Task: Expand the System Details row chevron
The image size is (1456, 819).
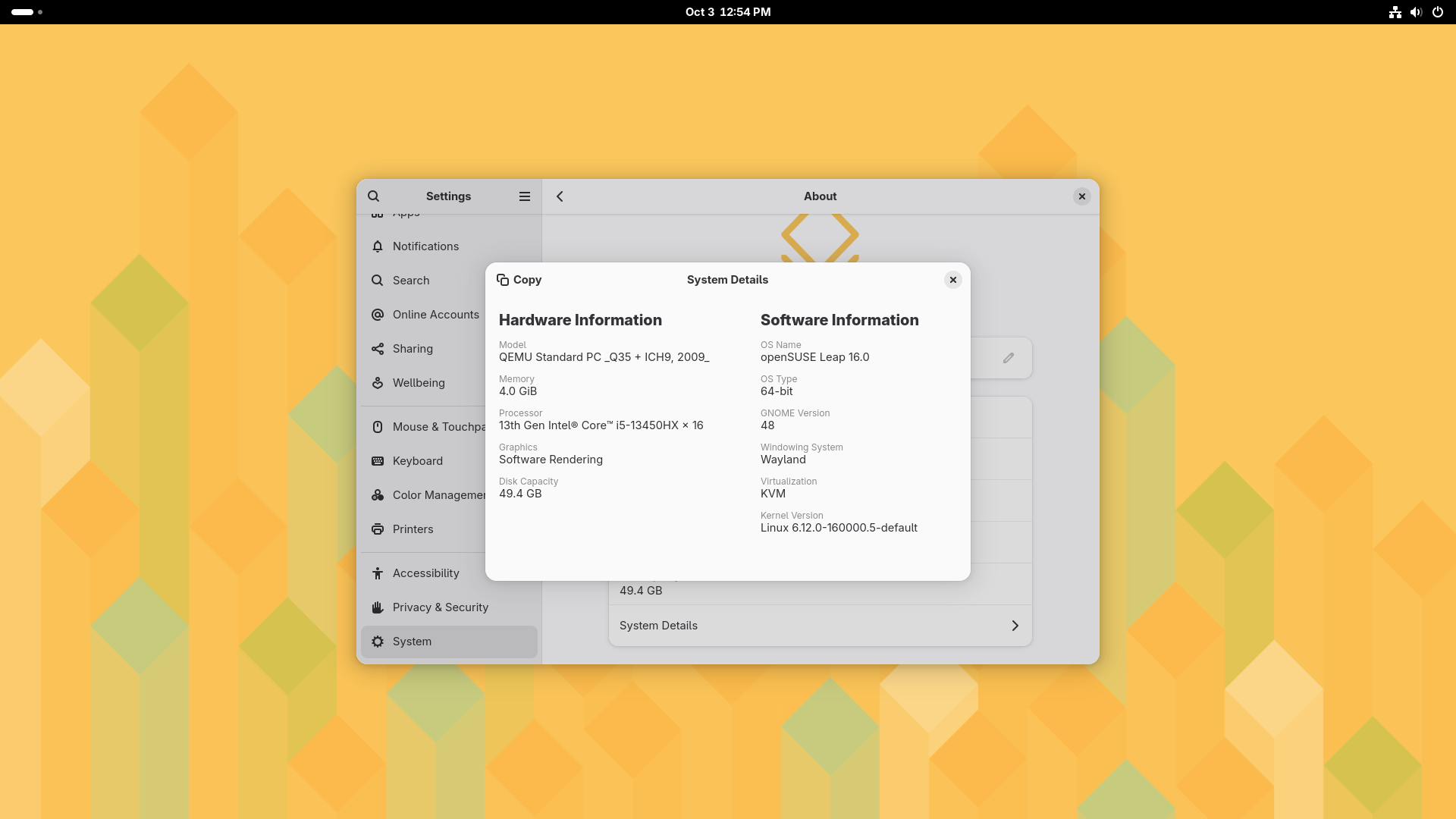Action: [x=1015, y=626]
